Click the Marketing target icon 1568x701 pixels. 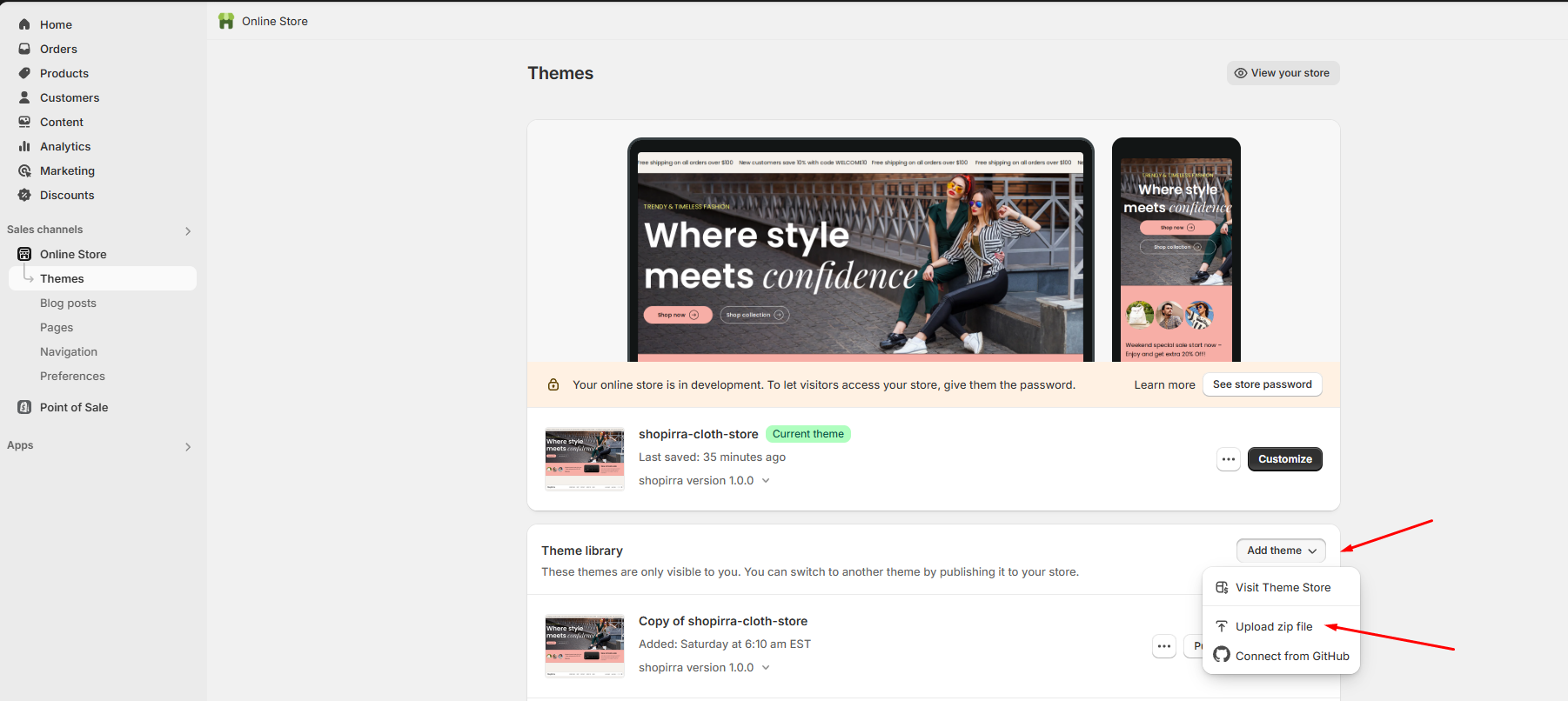point(24,170)
